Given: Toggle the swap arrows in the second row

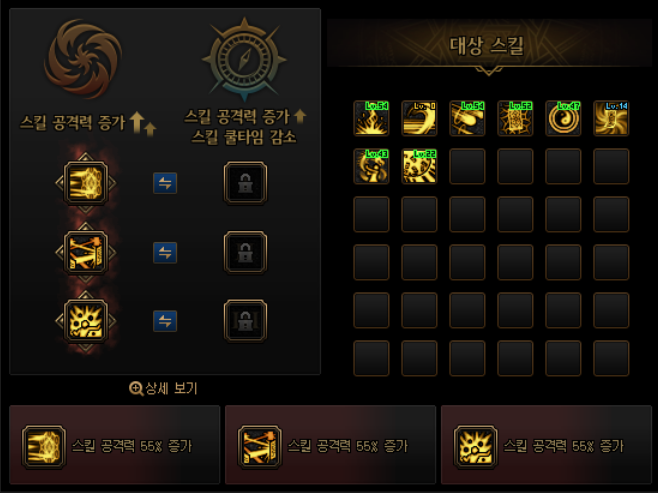Looking at the screenshot, I should tap(165, 253).
